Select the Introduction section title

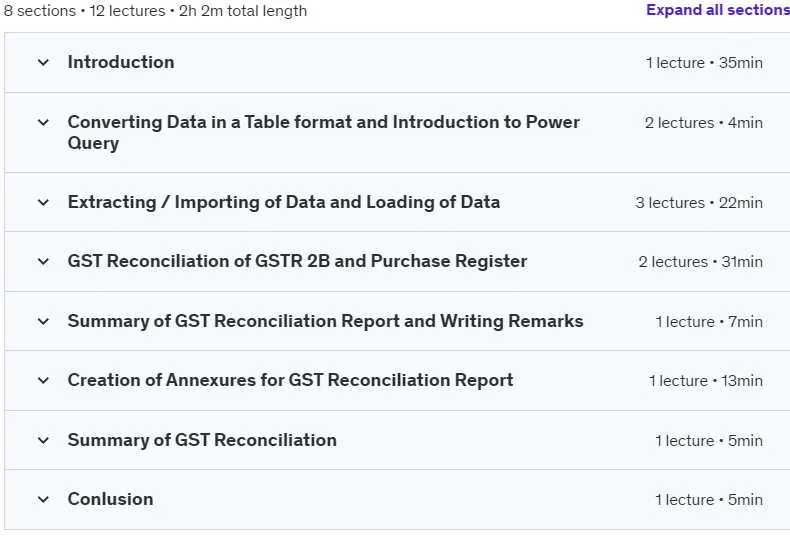(x=121, y=62)
